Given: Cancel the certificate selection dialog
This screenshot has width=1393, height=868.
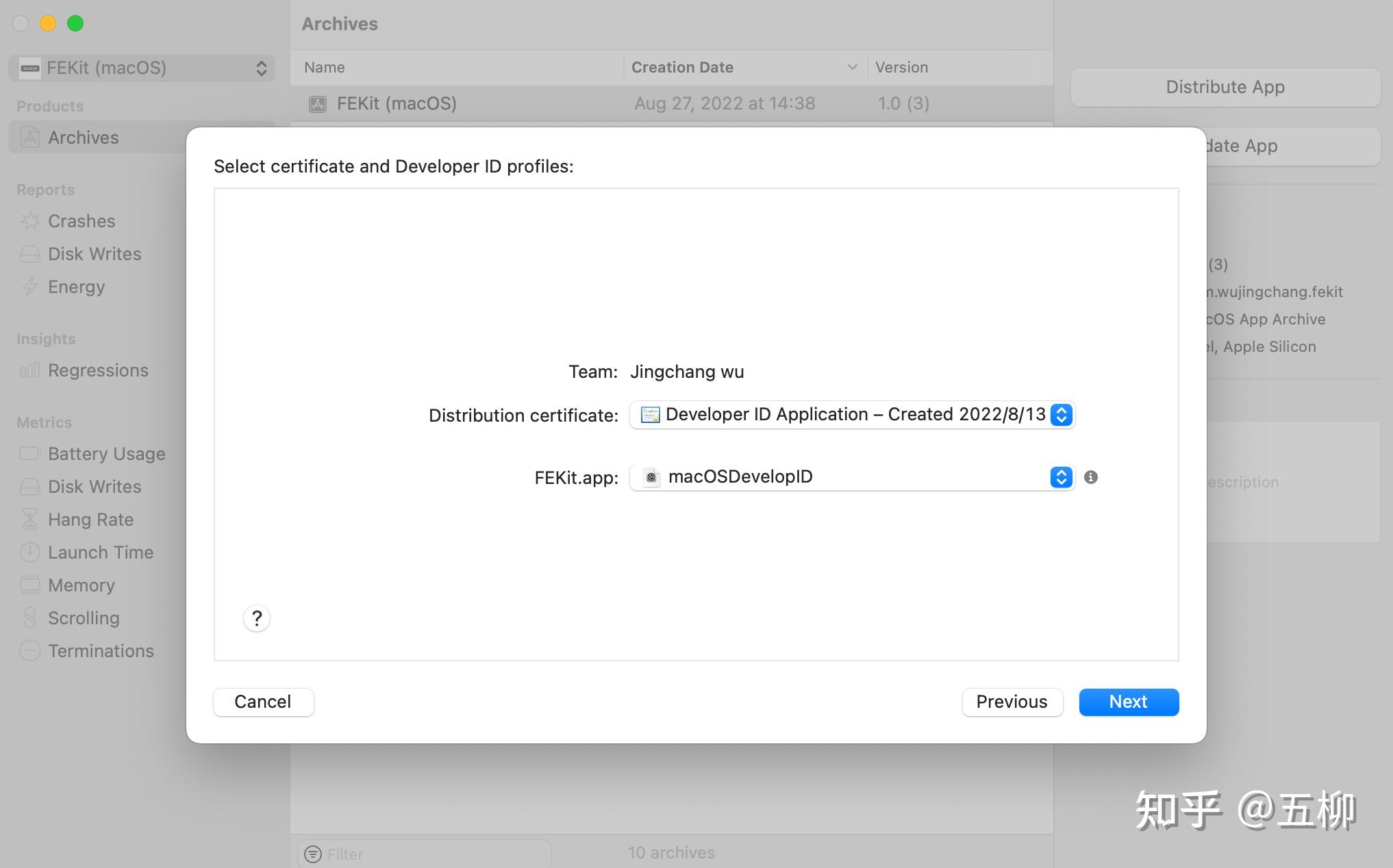Looking at the screenshot, I should [x=262, y=701].
